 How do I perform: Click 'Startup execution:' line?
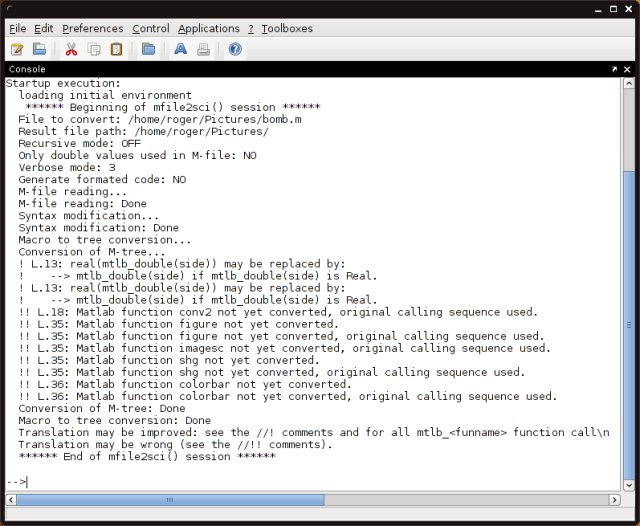pos(63,83)
